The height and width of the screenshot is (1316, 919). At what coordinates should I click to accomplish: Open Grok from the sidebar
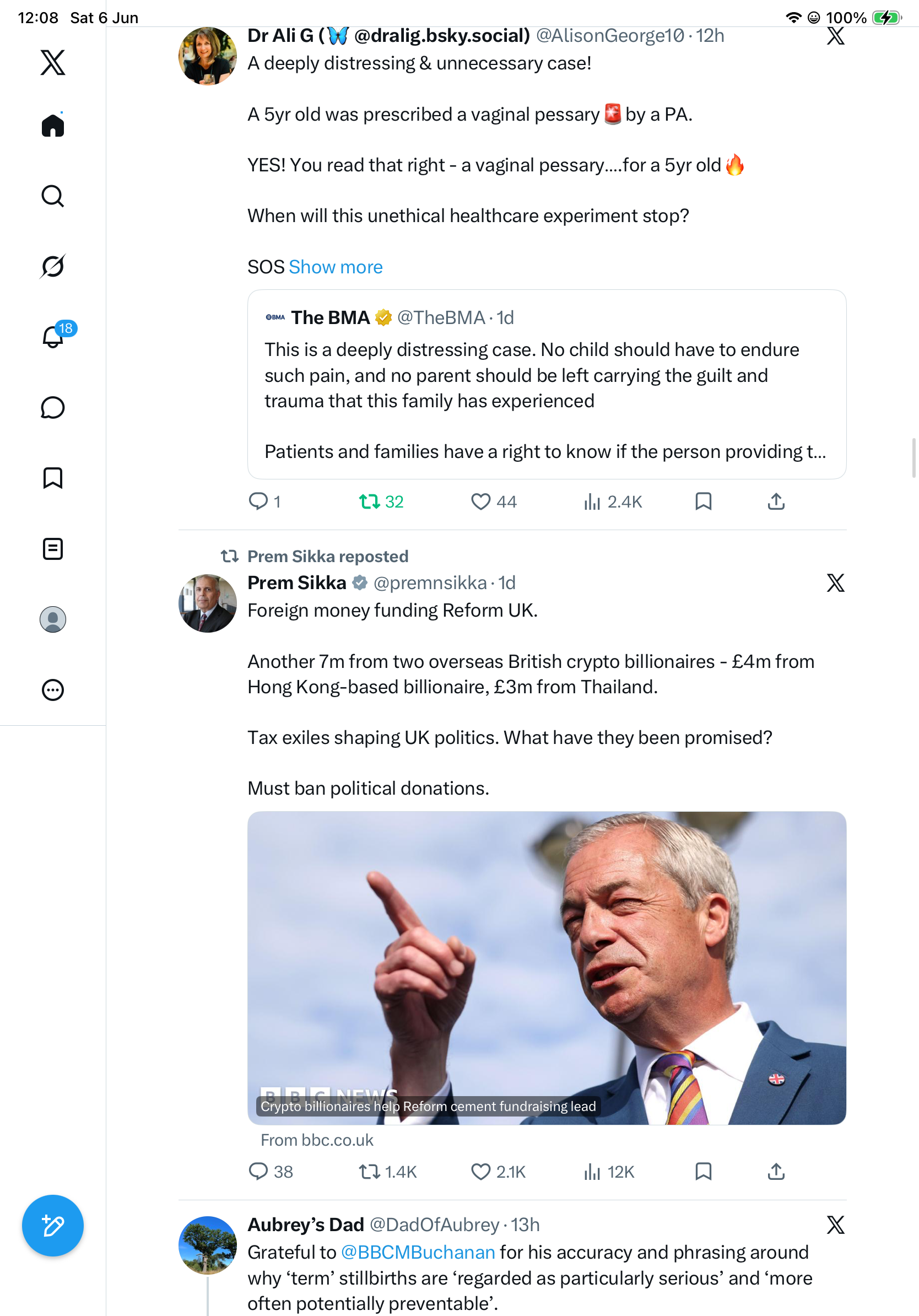[53, 266]
